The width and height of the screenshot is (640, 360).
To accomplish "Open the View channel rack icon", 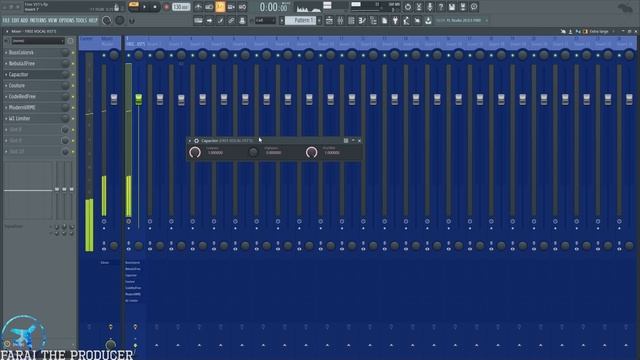I will pos(351,20).
